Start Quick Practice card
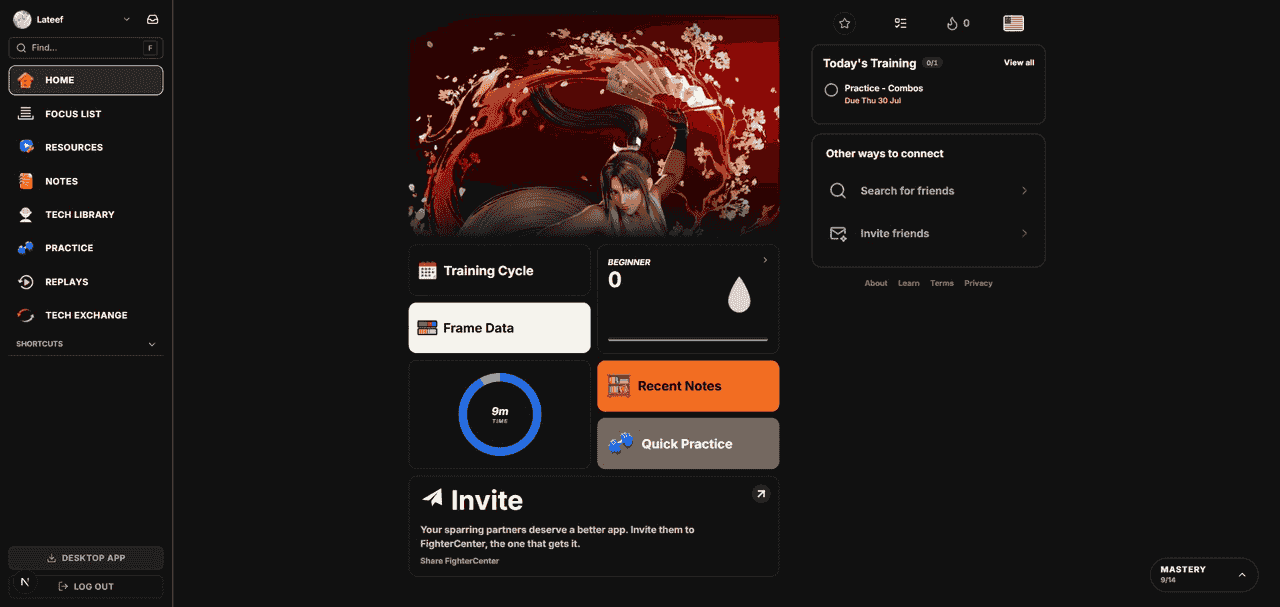The width and height of the screenshot is (1280, 607). (688, 444)
